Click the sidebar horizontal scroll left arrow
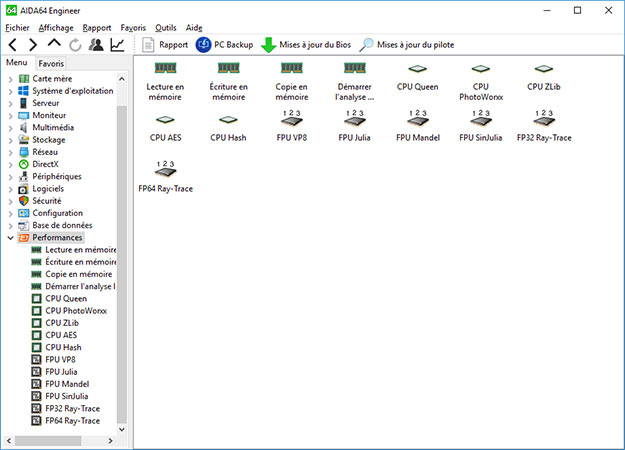625x450 pixels. (9, 440)
